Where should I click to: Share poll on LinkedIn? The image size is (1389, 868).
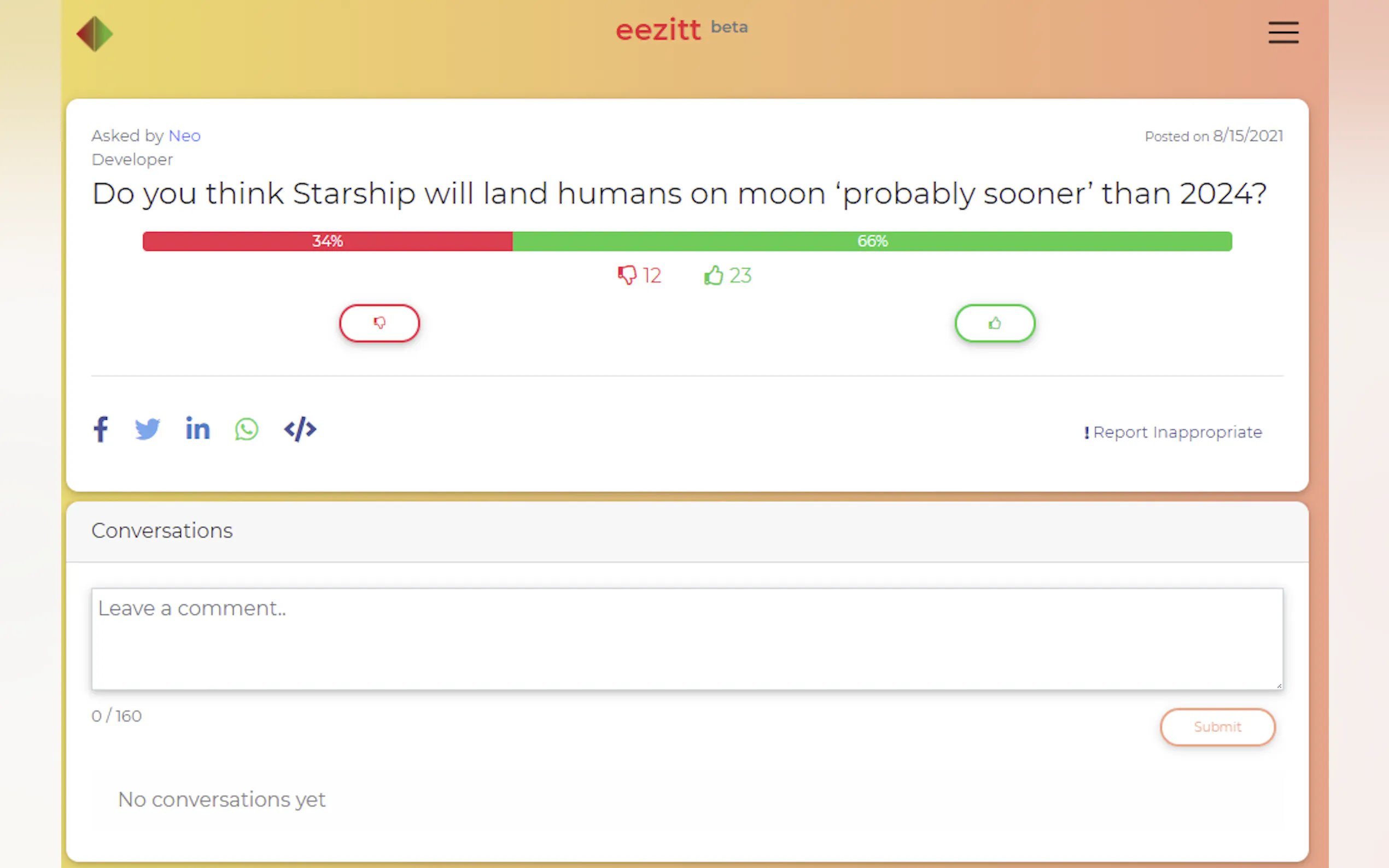coord(197,430)
